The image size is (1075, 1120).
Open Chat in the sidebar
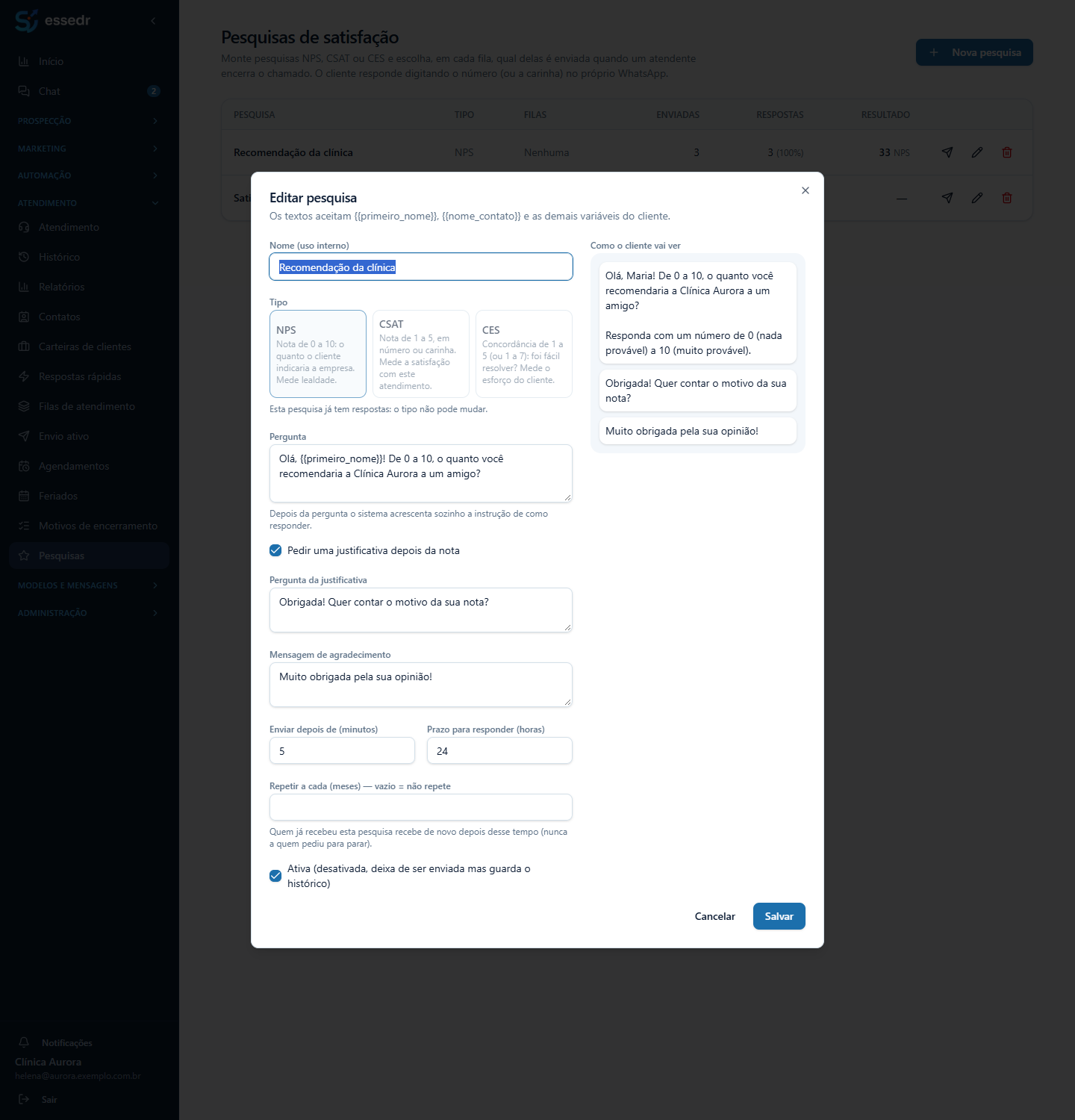[90, 91]
